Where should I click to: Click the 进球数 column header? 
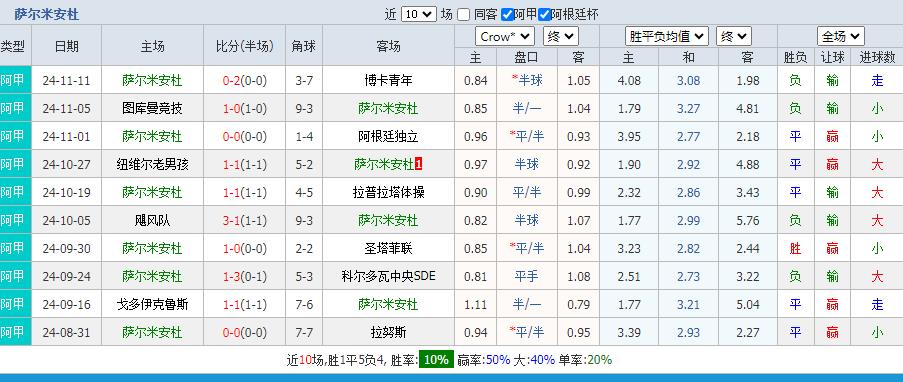pos(877,57)
